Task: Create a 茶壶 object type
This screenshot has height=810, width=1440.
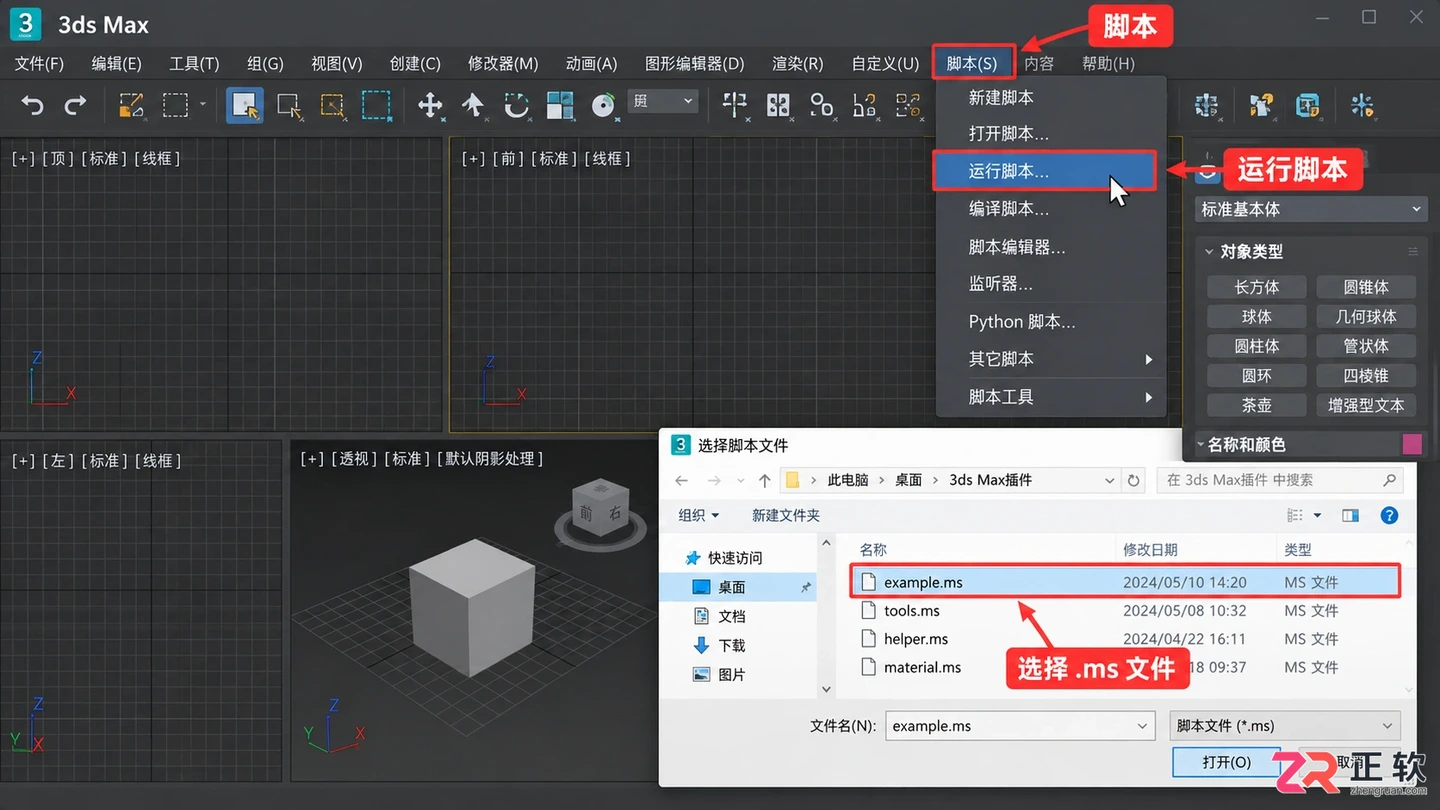Action: coord(1257,405)
